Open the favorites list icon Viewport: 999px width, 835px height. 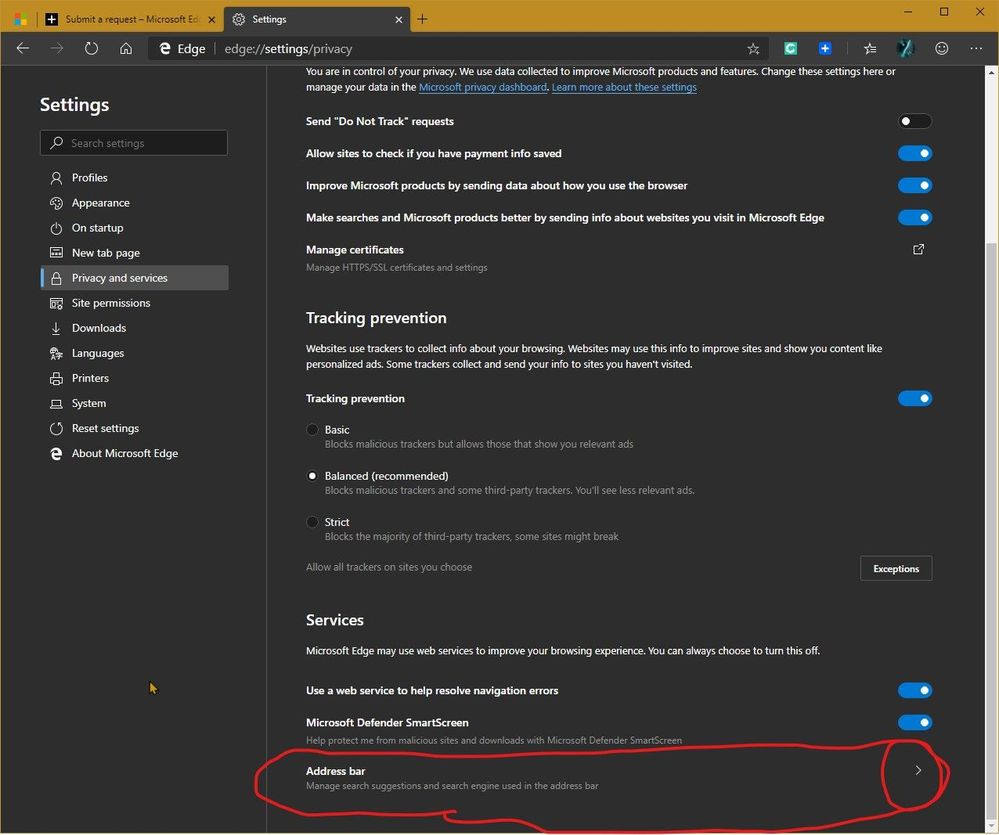click(870, 48)
